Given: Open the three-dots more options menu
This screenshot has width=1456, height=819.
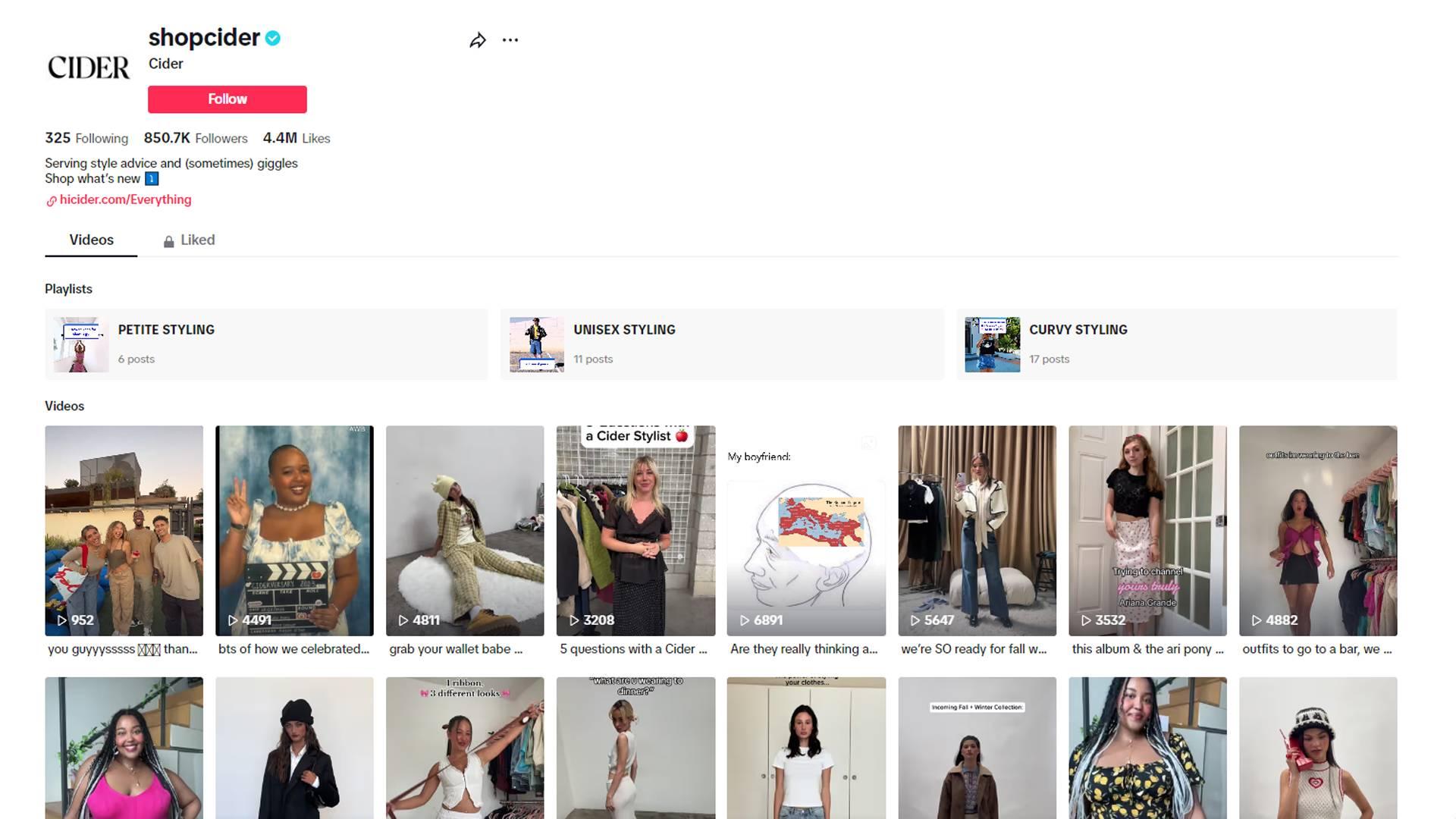Looking at the screenshot, I should coord(510,40).
